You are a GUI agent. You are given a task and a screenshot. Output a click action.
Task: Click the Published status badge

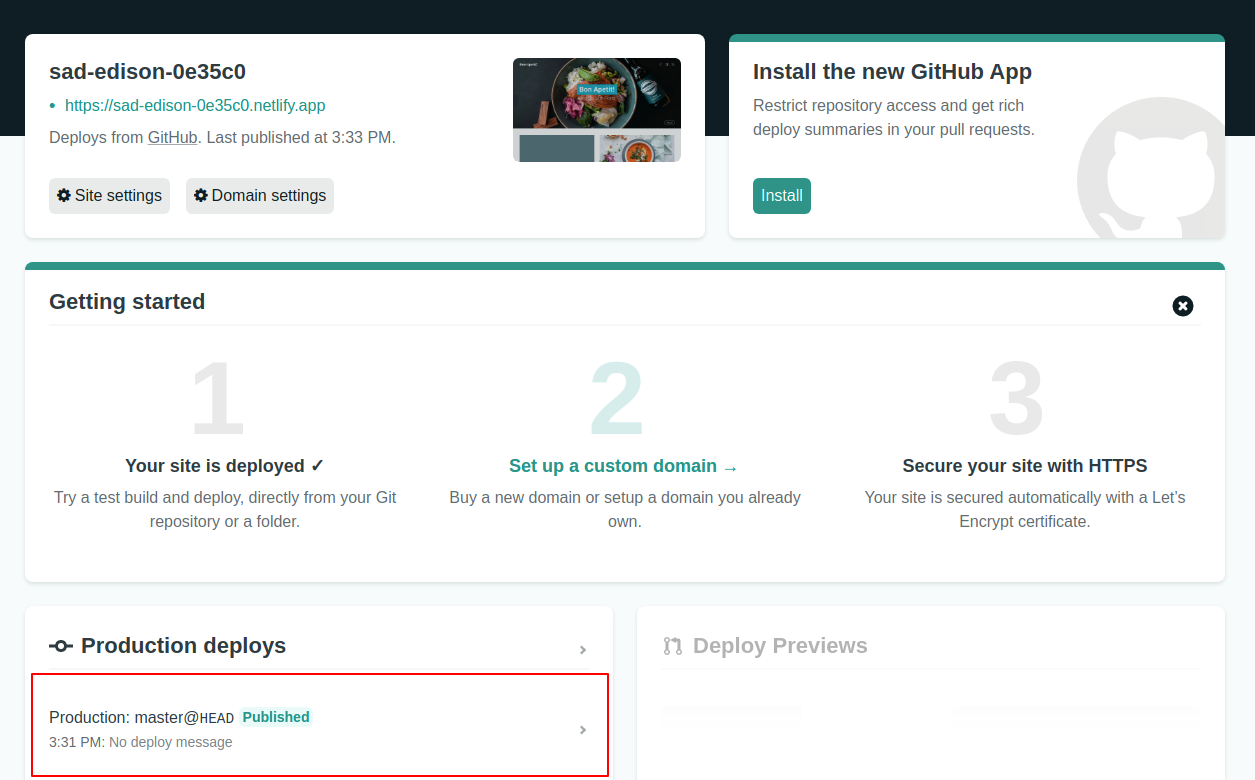pos(276,717)
